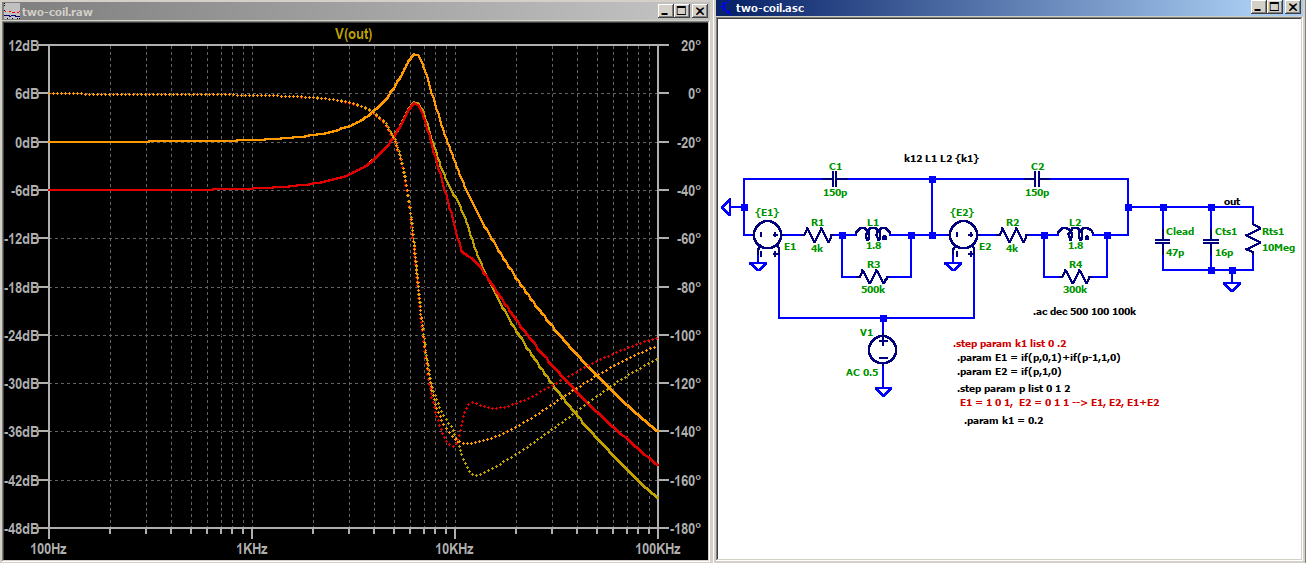The image size is (1306, 563).
Task: Select the Clead capacitor symbol
Action: (1161, 241)
